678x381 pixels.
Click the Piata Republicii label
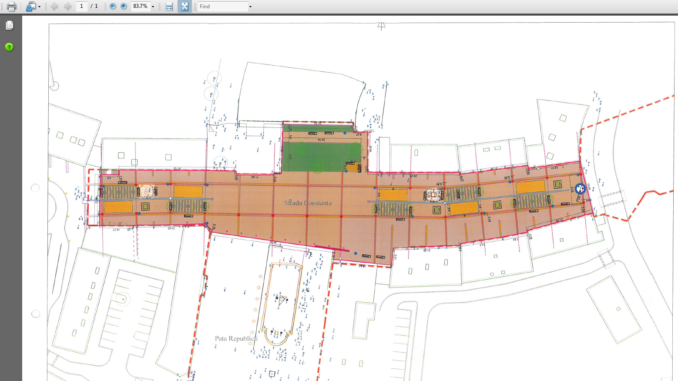point(236,338)
